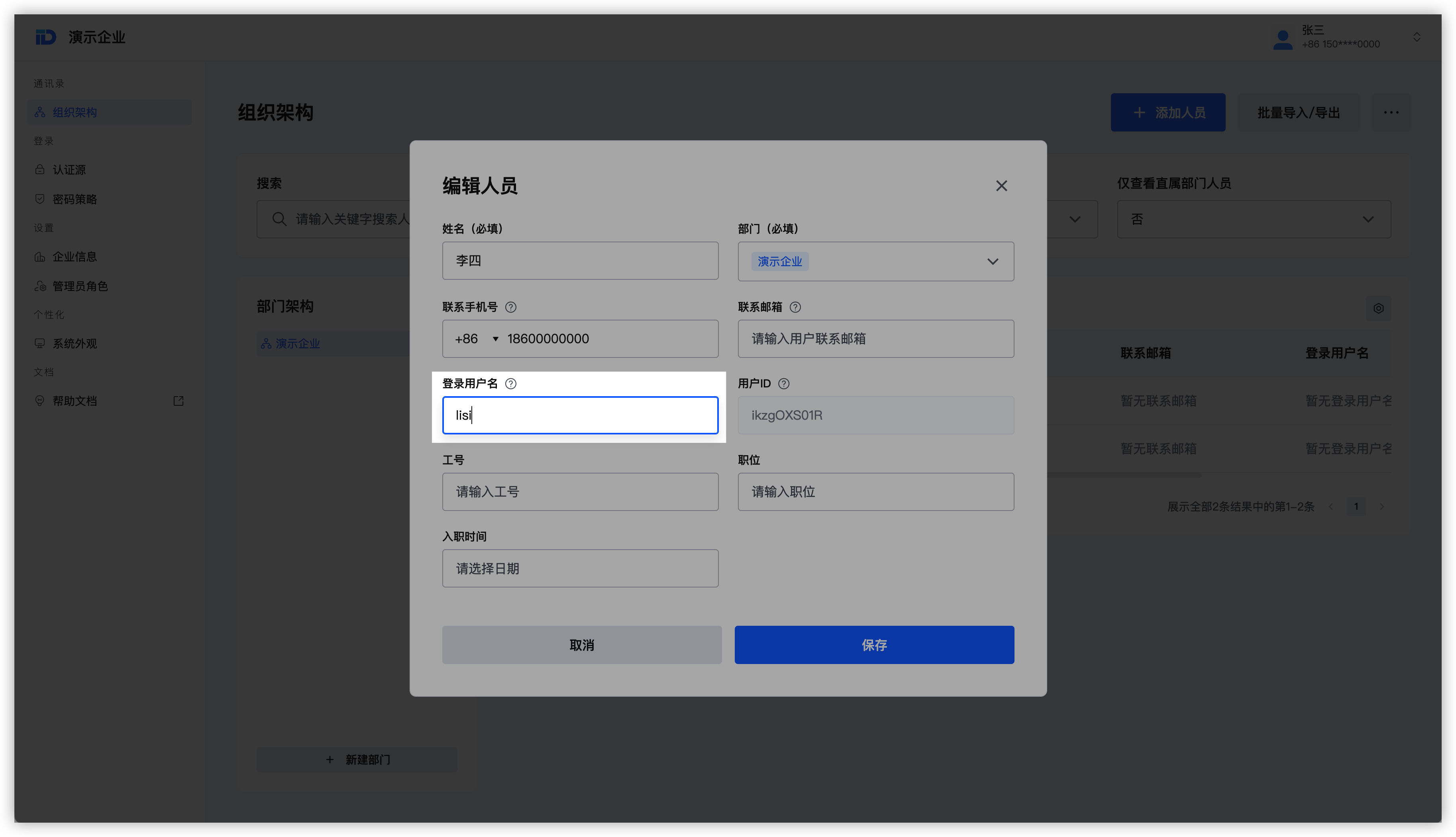Screen dimensions: 1456x837
Task: Click the 管理员角色 sidebar icon
Action: click(39, 286)
